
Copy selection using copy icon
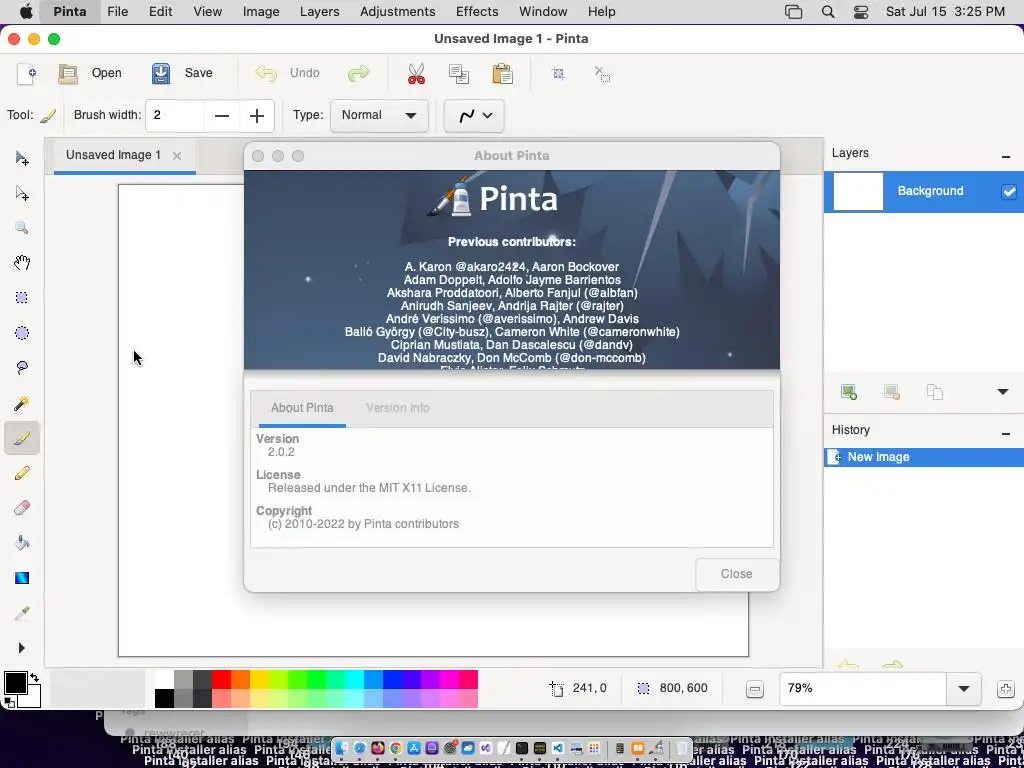pos(459,73)
